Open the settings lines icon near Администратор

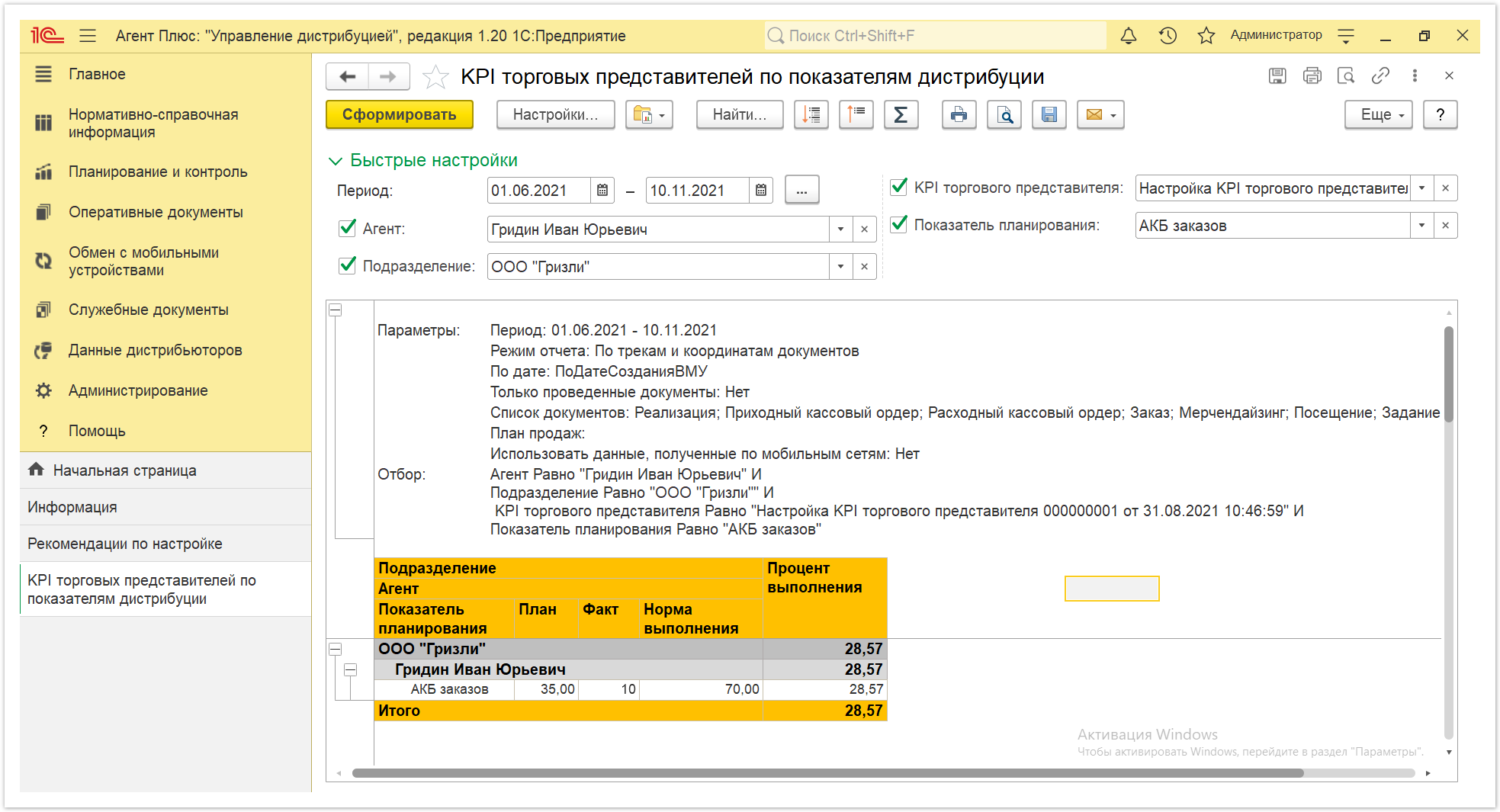pyautogui.click(x=1346, y=36)
